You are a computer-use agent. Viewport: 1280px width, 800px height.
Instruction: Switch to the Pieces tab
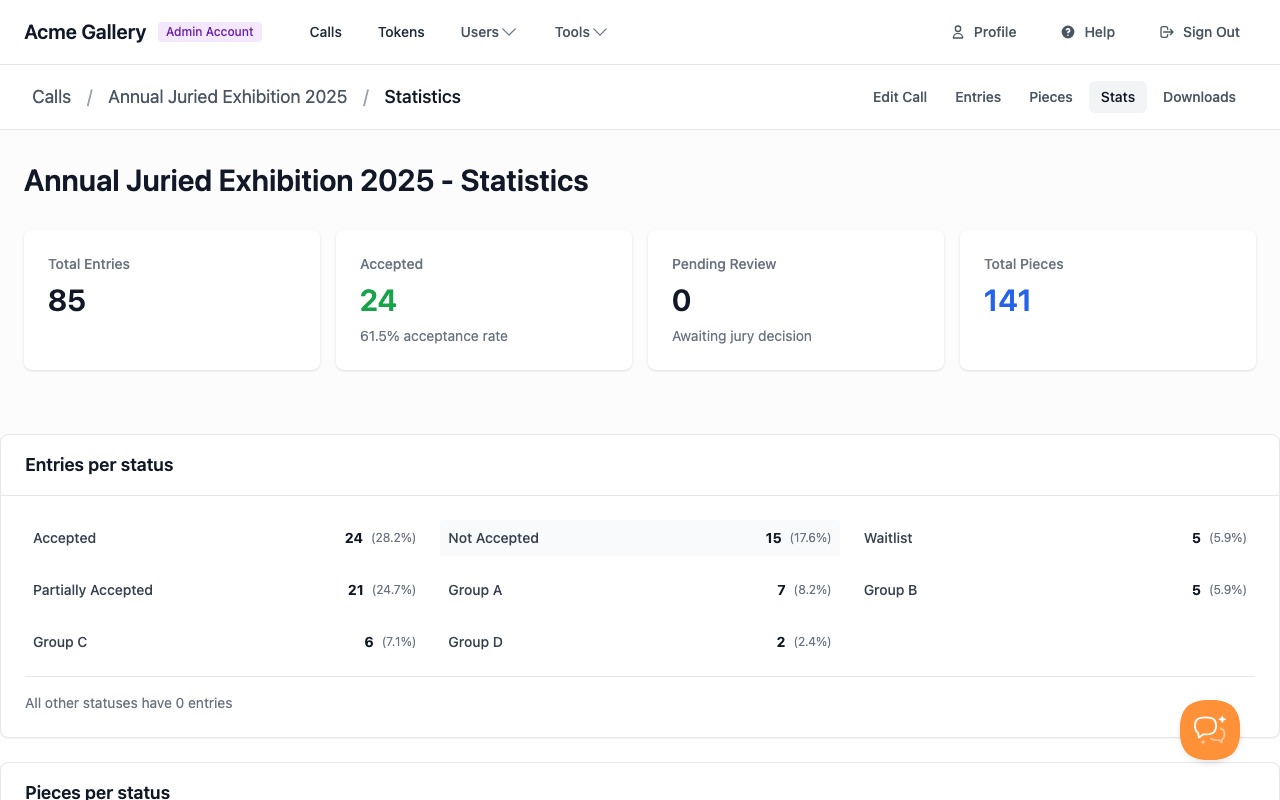coord(1050,97)
